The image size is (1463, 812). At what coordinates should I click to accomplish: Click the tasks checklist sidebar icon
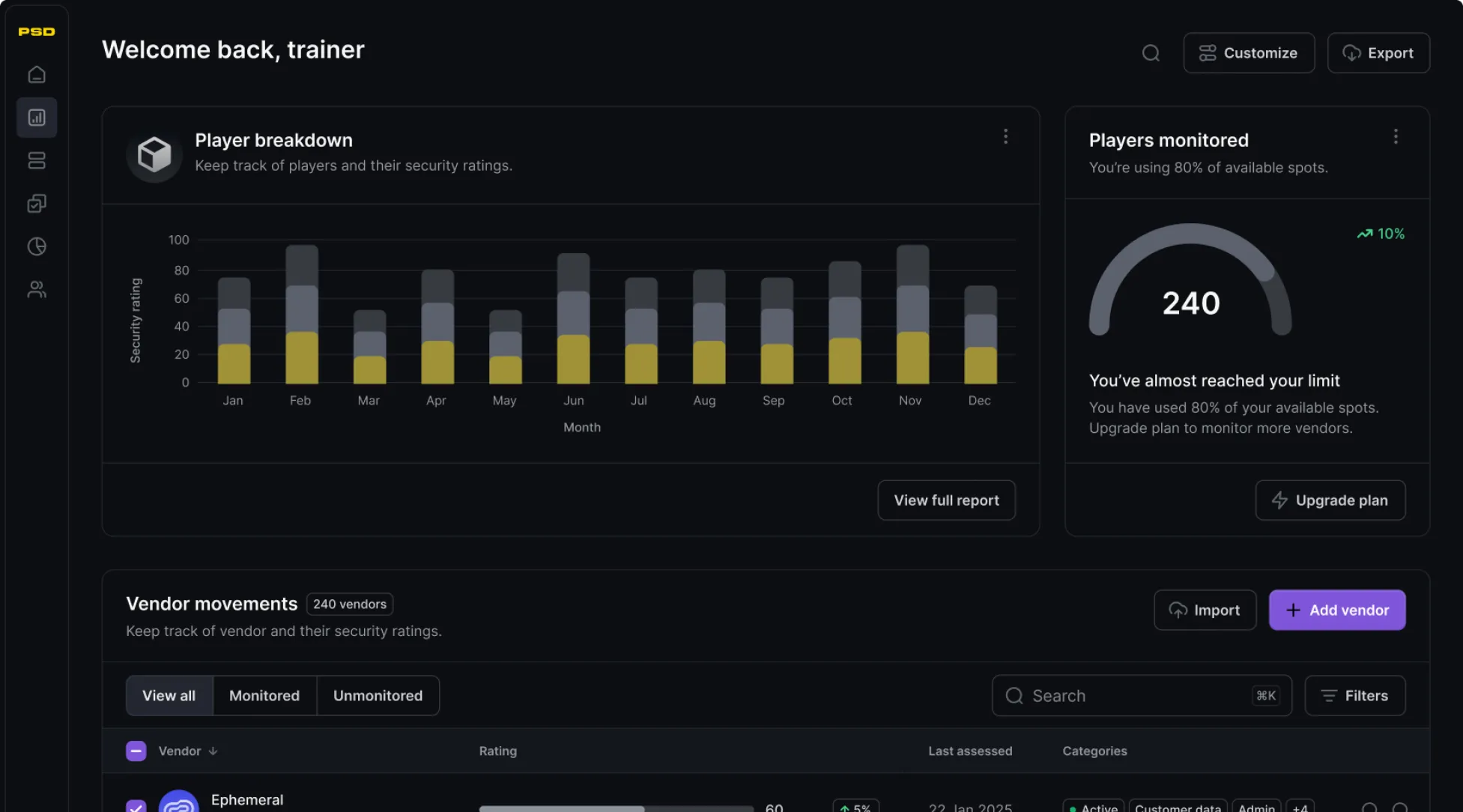tap(36, 203)
